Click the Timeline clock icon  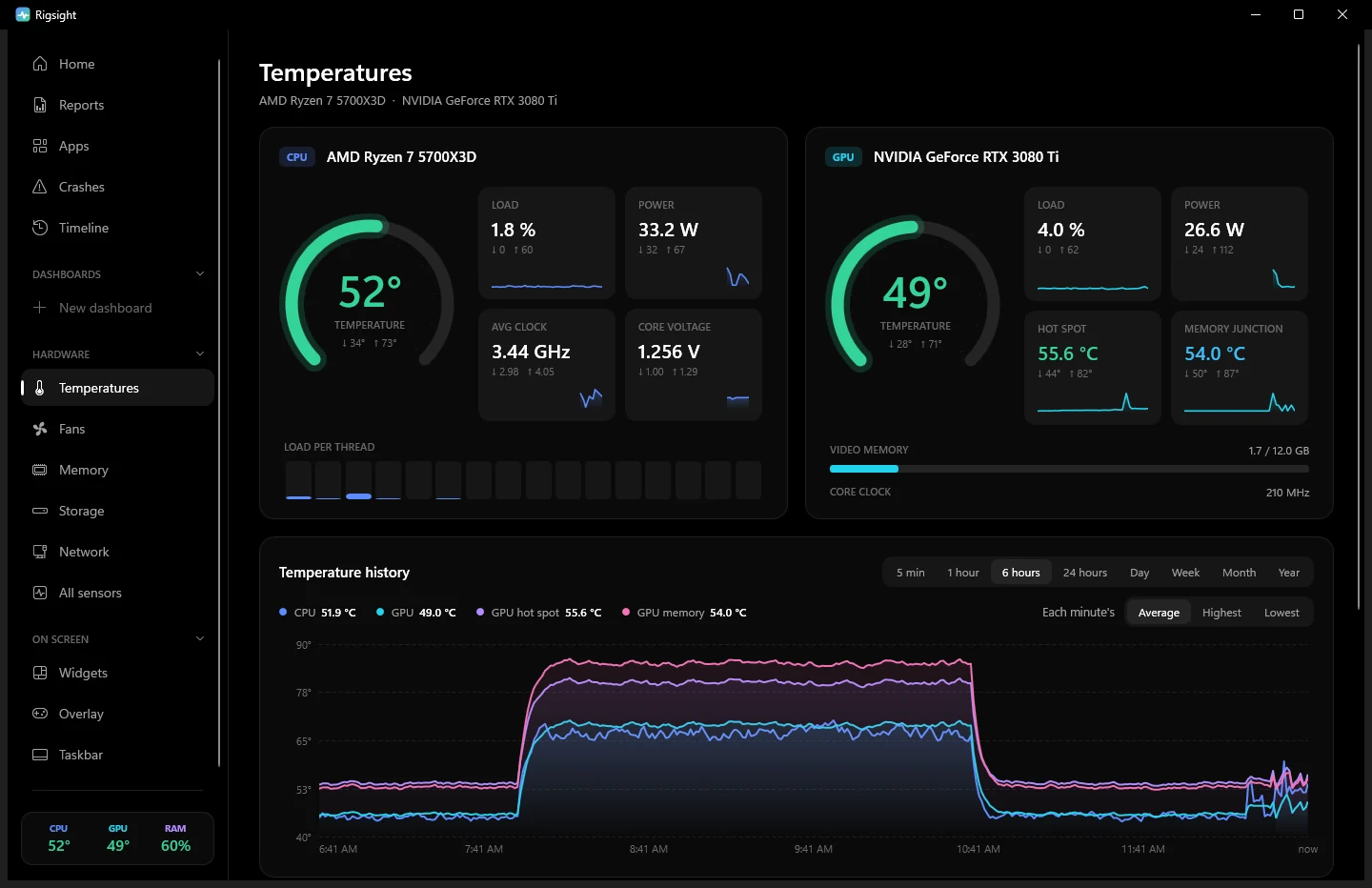tap(40, 228)
